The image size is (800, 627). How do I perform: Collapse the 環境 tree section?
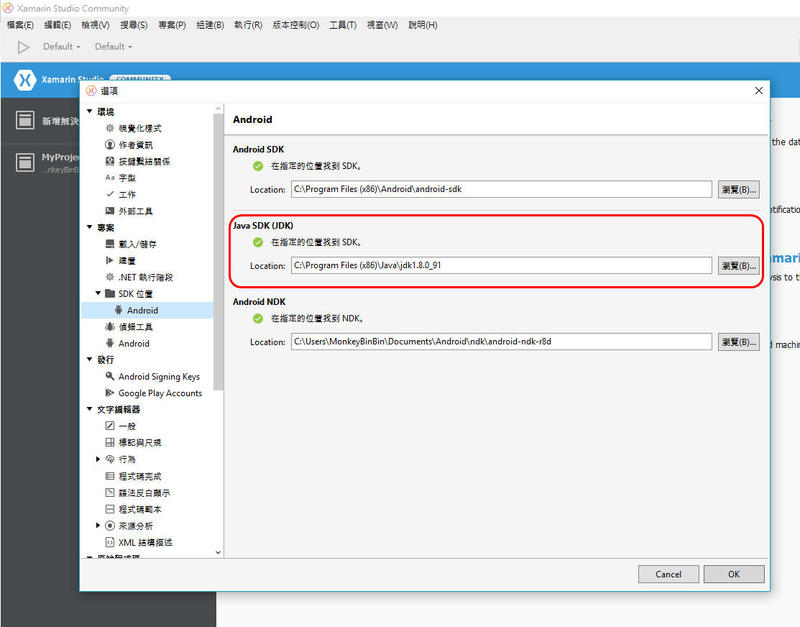point(90,111)
